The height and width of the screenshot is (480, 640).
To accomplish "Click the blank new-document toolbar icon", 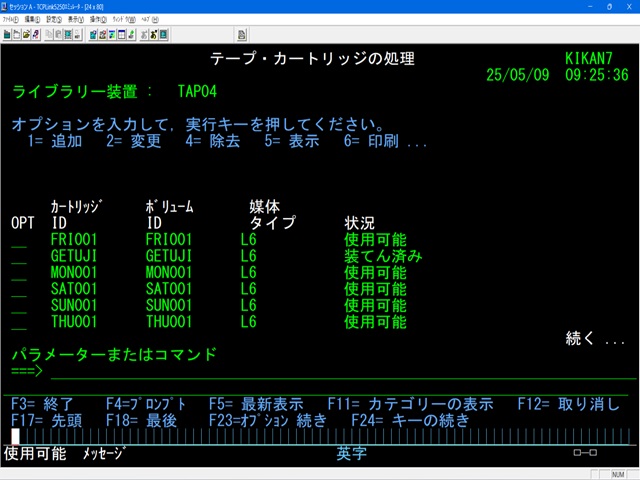I will point(16,35).
